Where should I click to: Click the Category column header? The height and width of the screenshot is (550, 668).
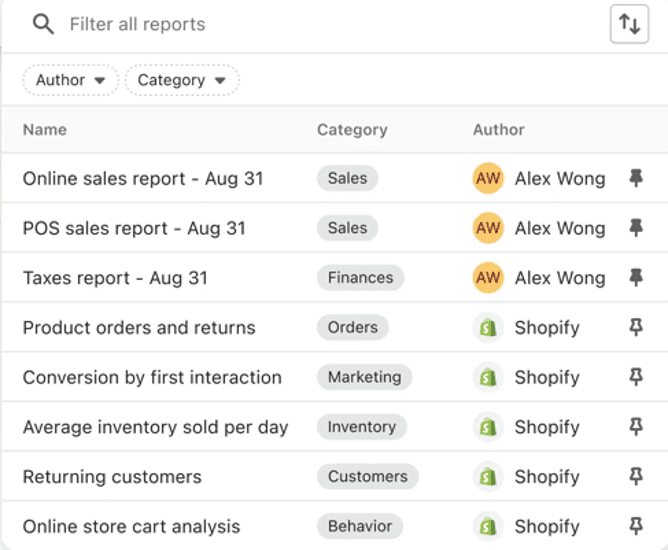352,130
